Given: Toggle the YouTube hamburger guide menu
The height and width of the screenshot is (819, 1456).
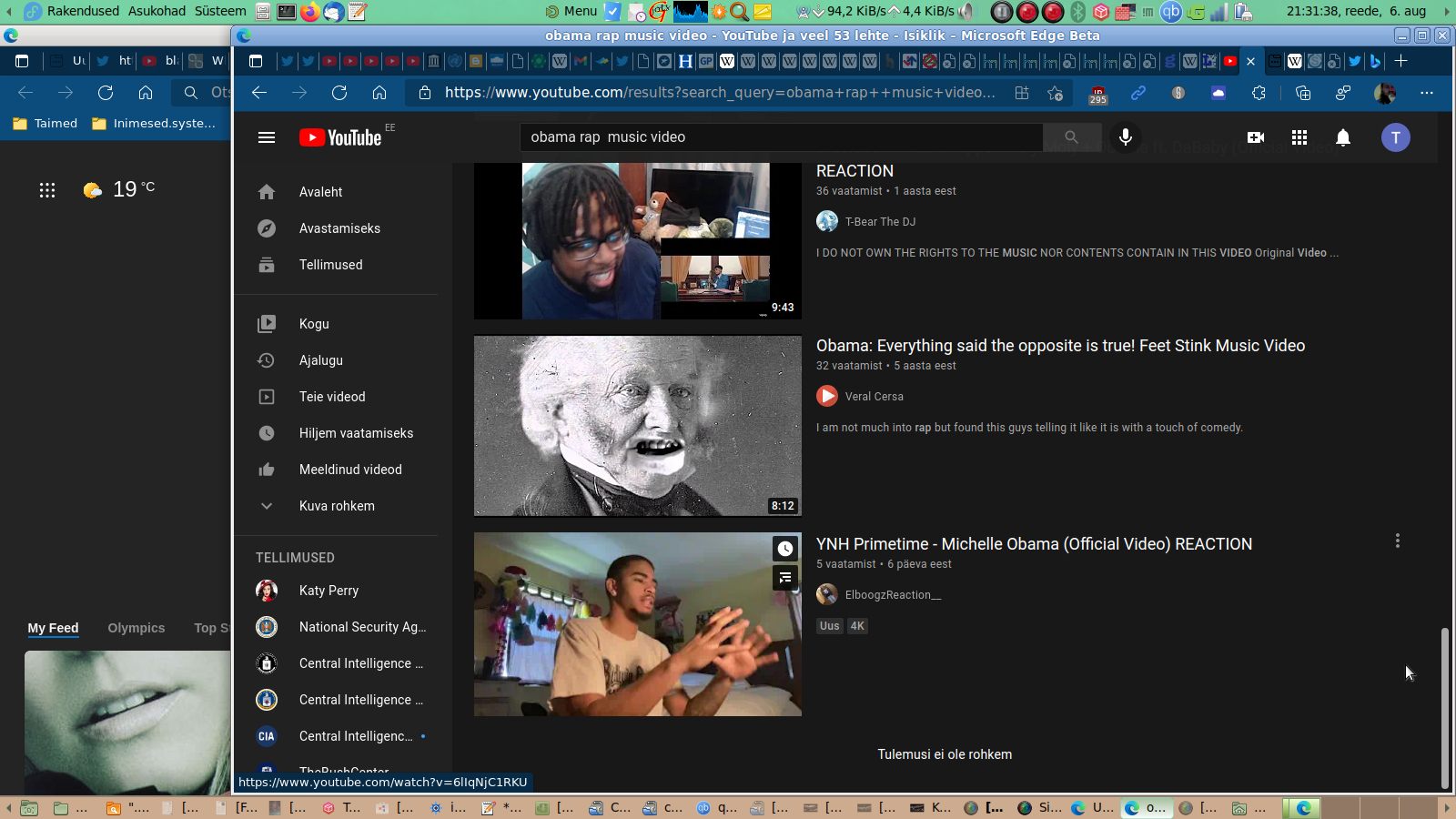Looking at the screenshot, I should coord(267,137).
